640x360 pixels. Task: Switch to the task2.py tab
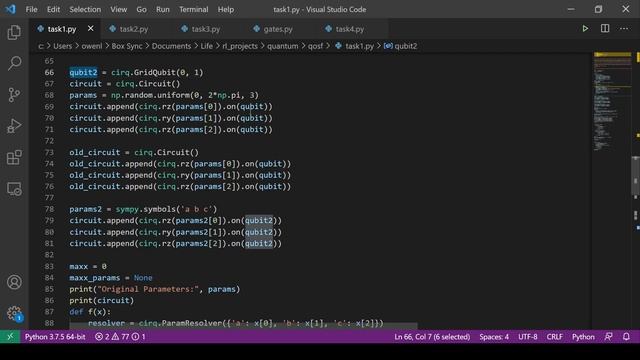(133, 29)
